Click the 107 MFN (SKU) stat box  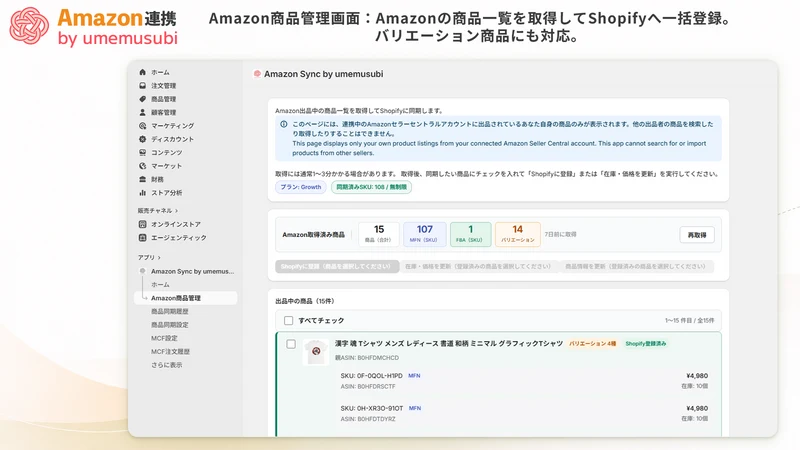tap(424, 234)
